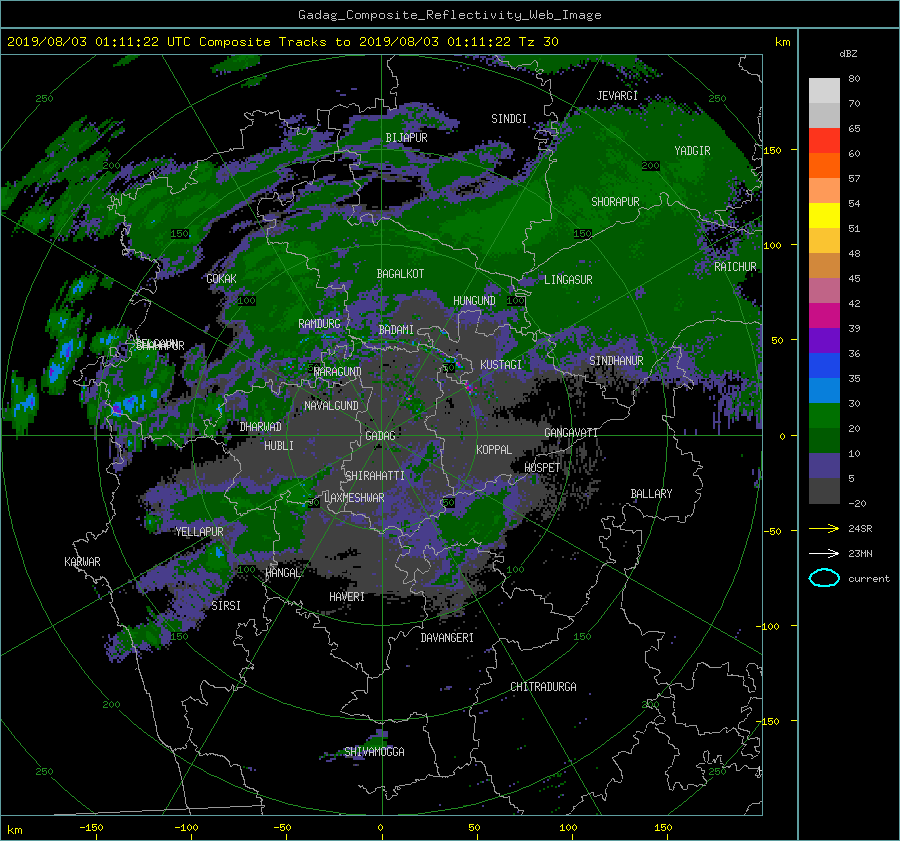Screen dimensions: 900x841
Task: Click the RAMDURG city label
Action: (x=319, y=324)
